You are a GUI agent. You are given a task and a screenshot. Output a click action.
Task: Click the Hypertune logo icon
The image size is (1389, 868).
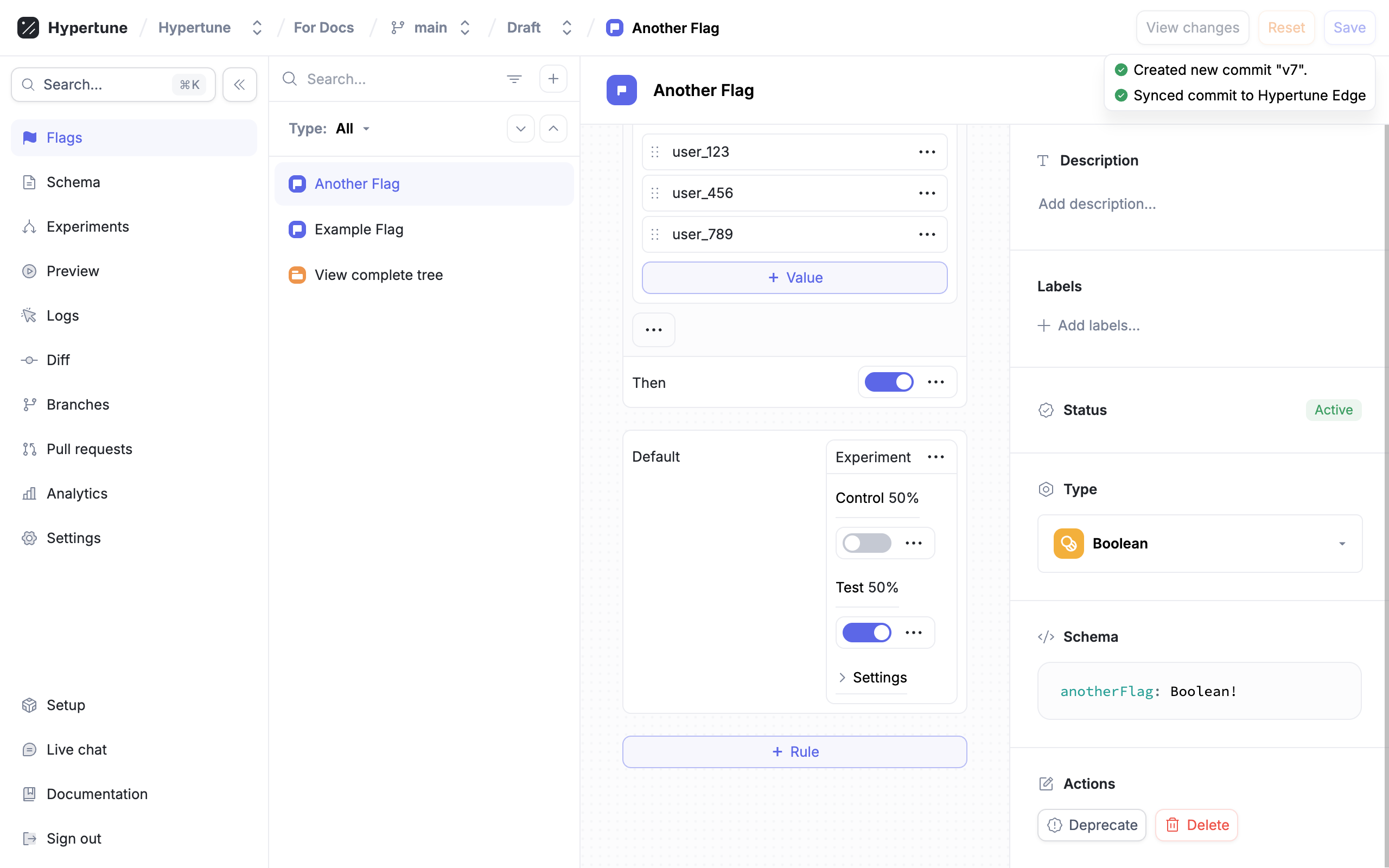(28, 28)
